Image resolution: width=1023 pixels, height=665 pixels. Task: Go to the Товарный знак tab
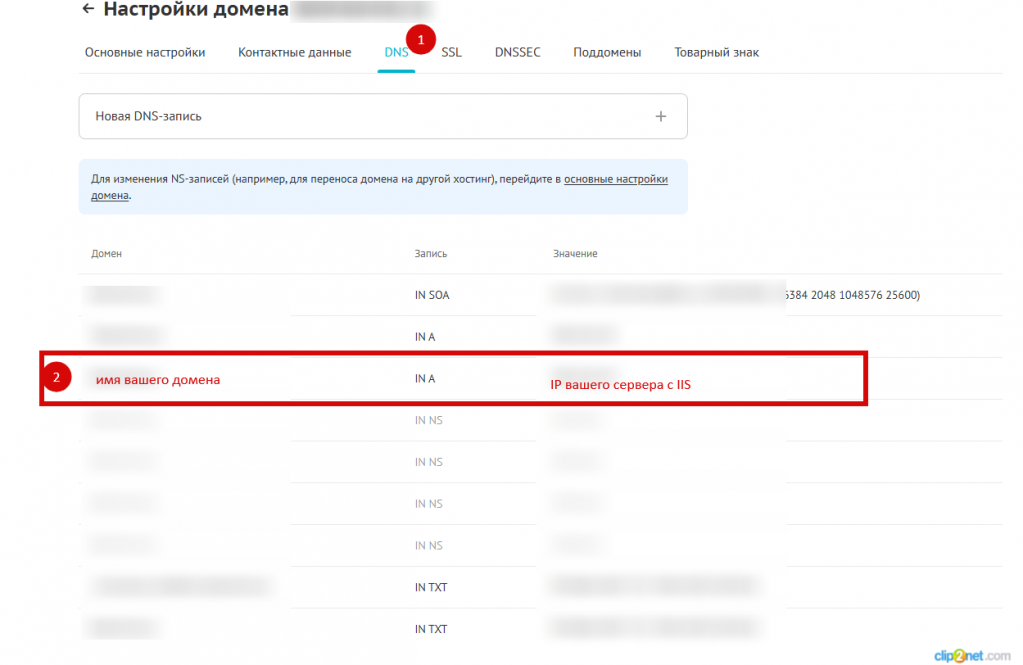[716, 52]
